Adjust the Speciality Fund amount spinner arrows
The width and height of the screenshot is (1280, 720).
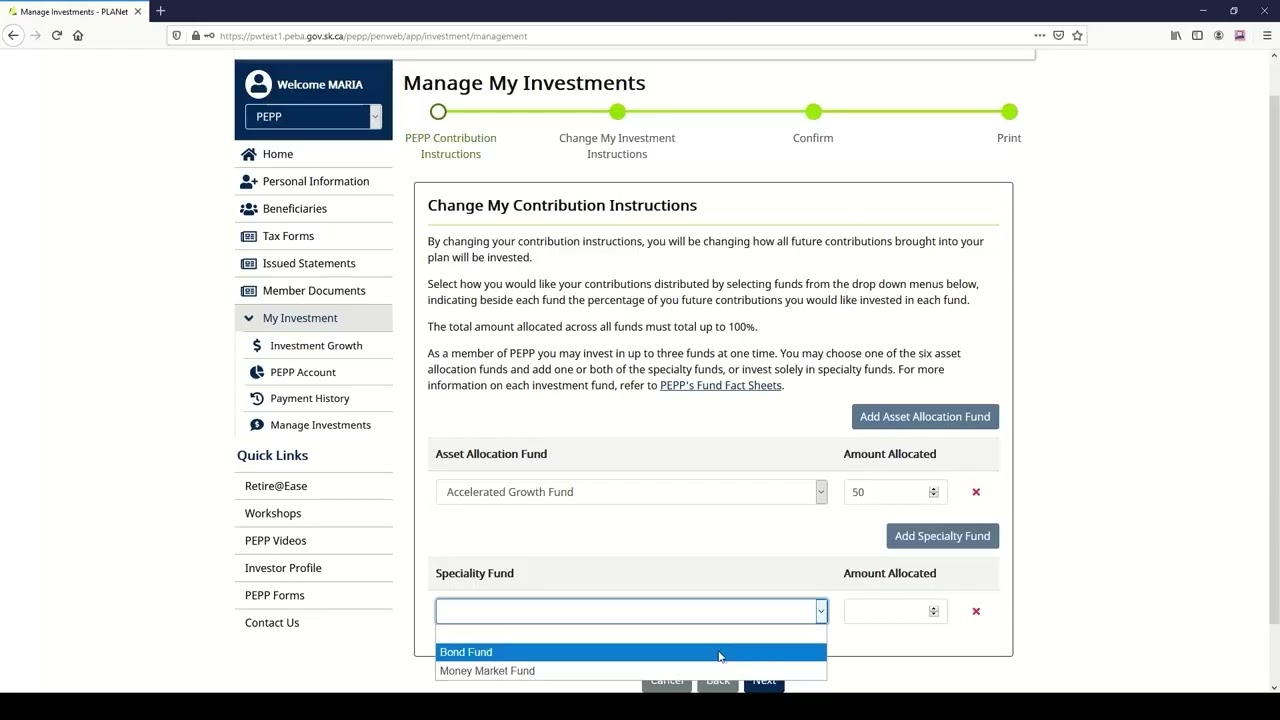[x=934, y=611]
